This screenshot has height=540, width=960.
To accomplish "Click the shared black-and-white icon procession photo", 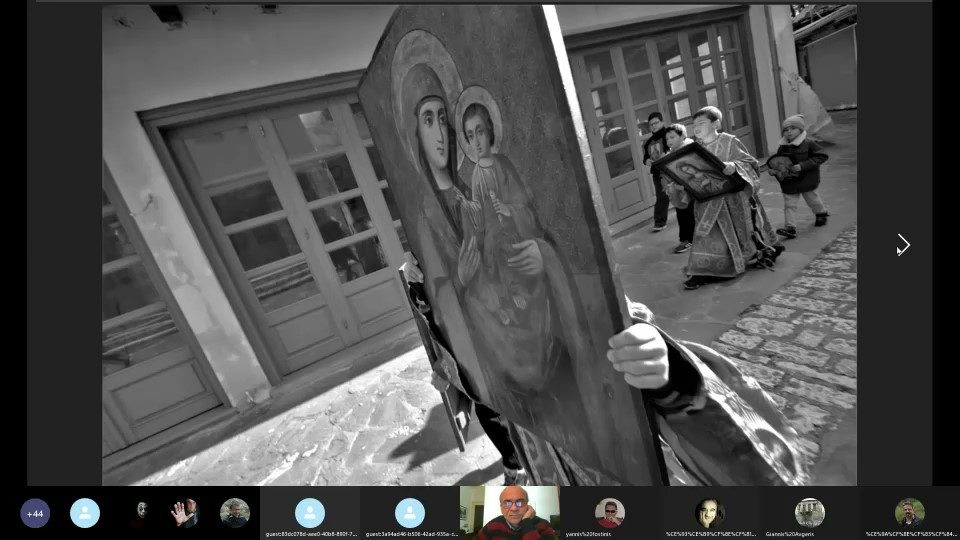I will coord(479,245).
